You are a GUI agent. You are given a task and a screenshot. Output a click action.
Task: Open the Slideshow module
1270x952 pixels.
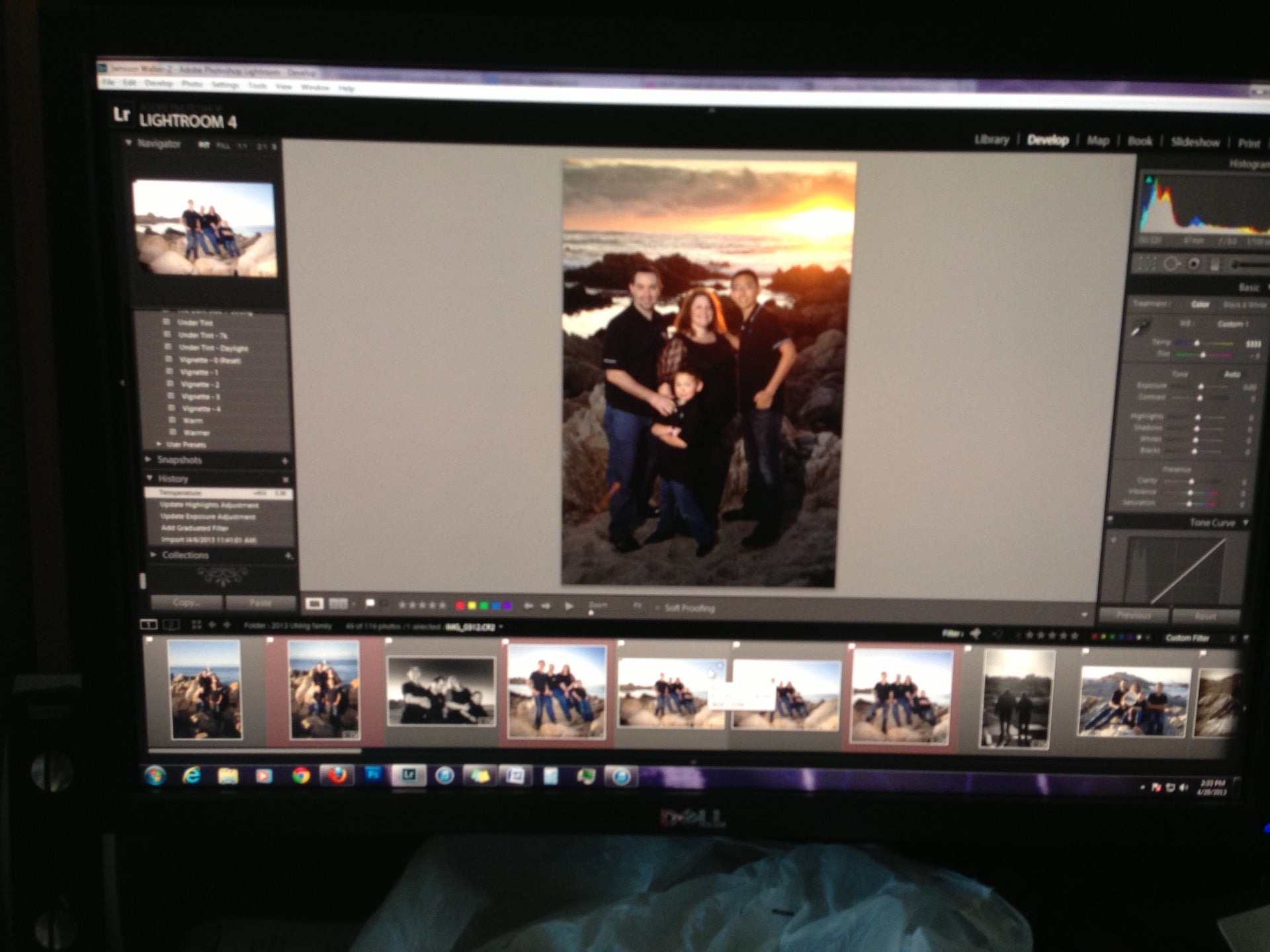(x=1195, y=142)
